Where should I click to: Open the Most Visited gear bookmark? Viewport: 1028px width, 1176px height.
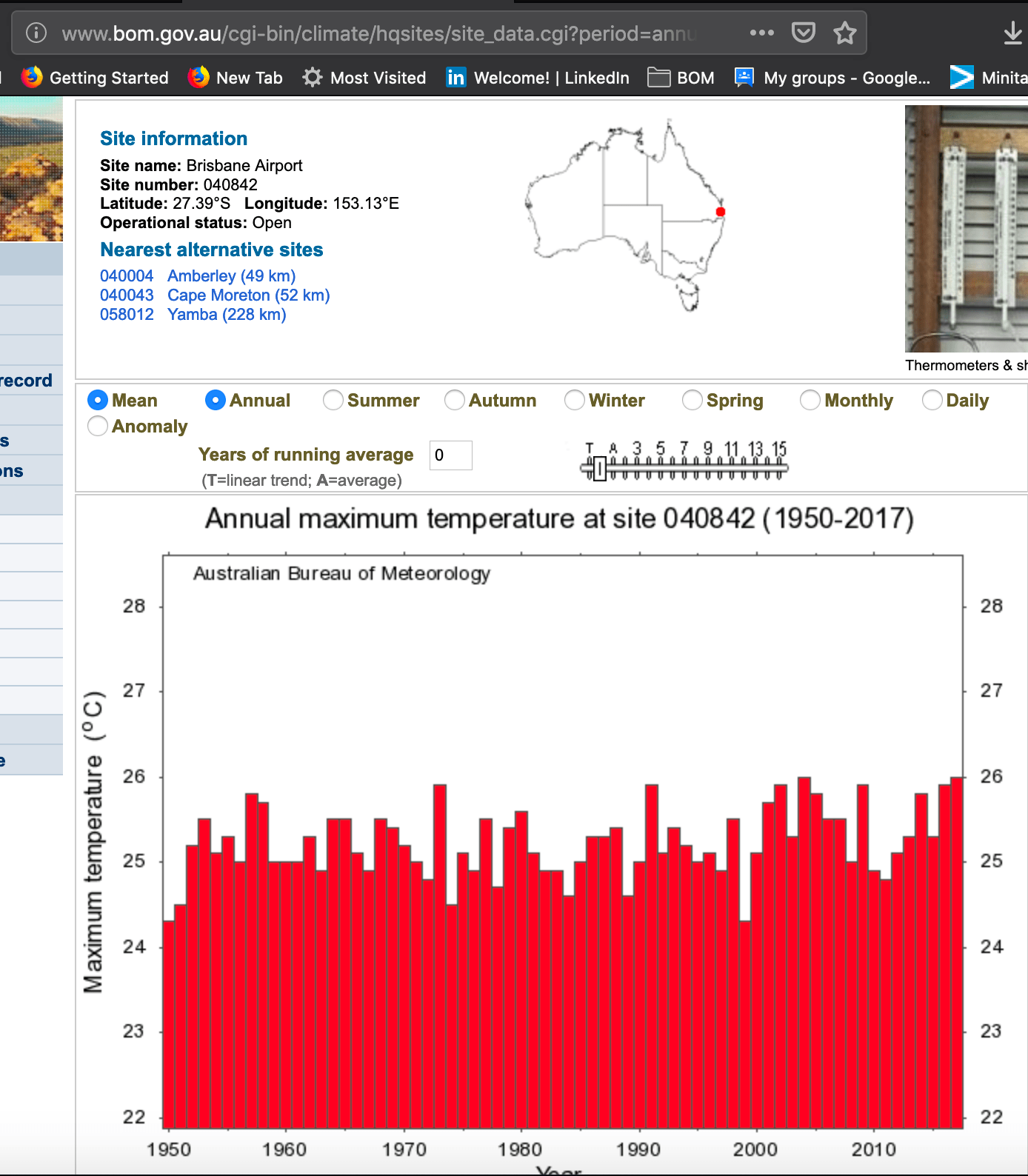click(364, 78)
